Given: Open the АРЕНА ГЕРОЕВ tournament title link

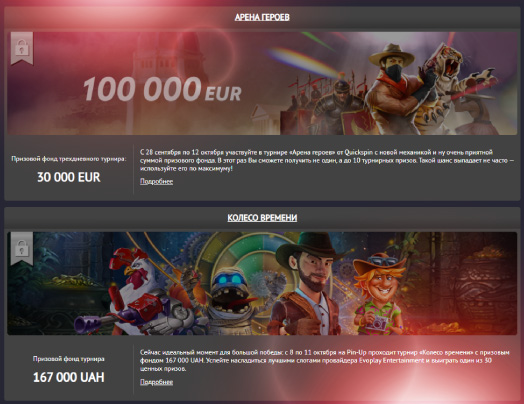Looking at the screenshot, I should (262, 17).
